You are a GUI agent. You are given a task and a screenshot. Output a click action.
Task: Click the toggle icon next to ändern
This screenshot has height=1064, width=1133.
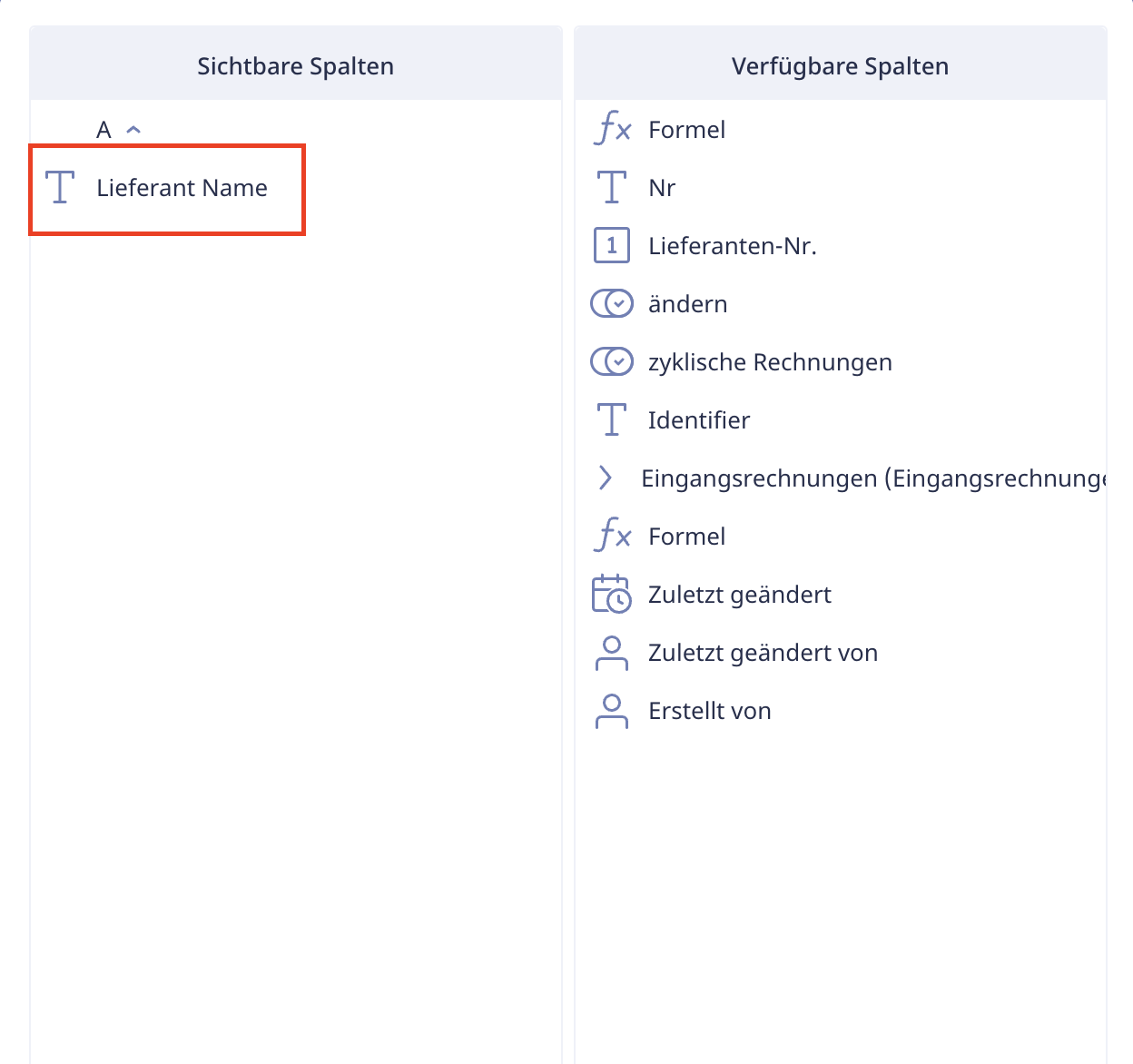pos(612,304)
